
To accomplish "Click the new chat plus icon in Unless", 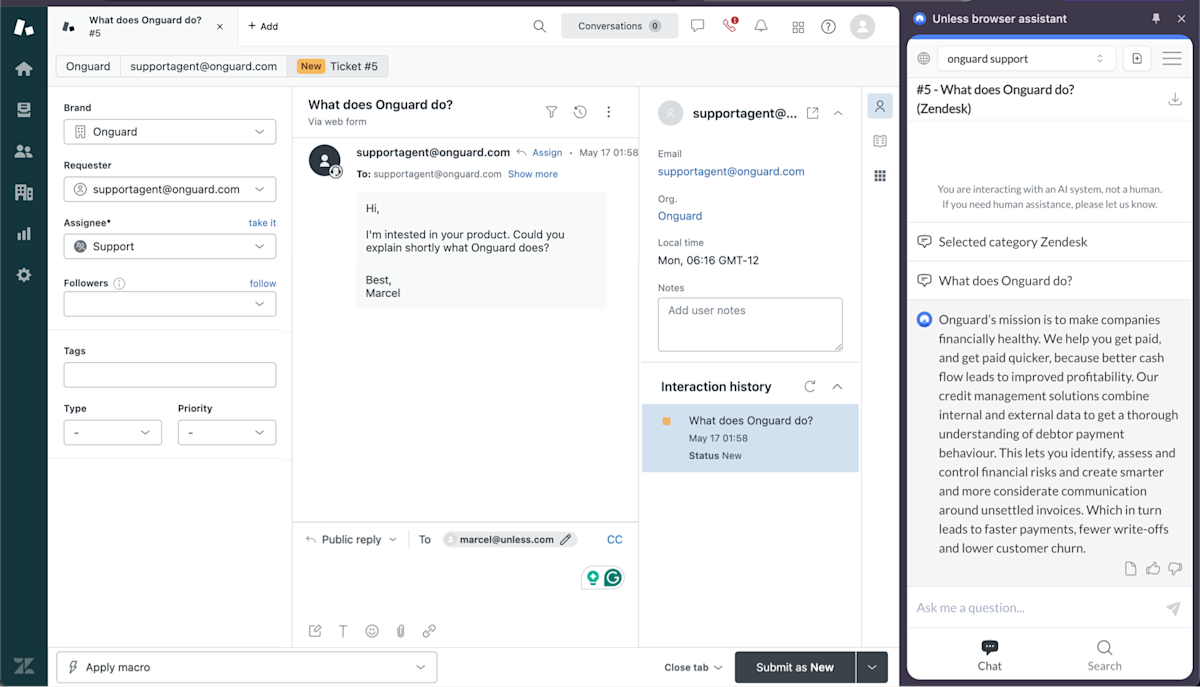I will 1137,59.
